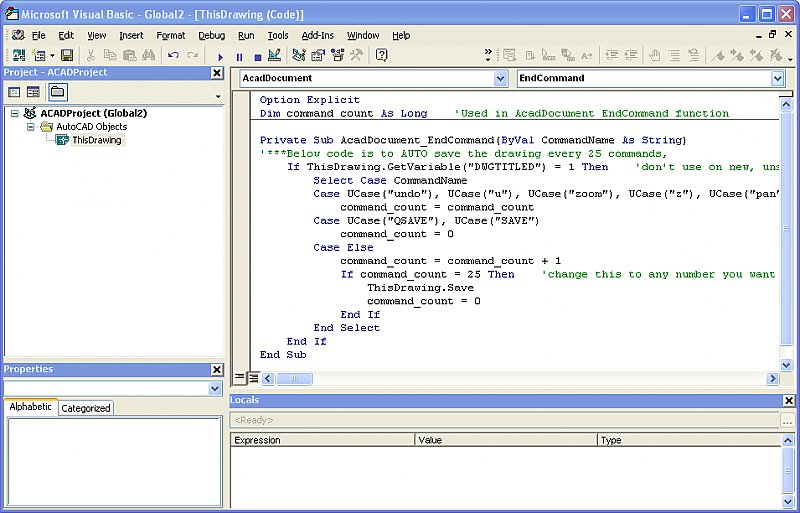Toggle Bookmark with the flag icon
Screen dimensions: 800x513
pos(718,55)
